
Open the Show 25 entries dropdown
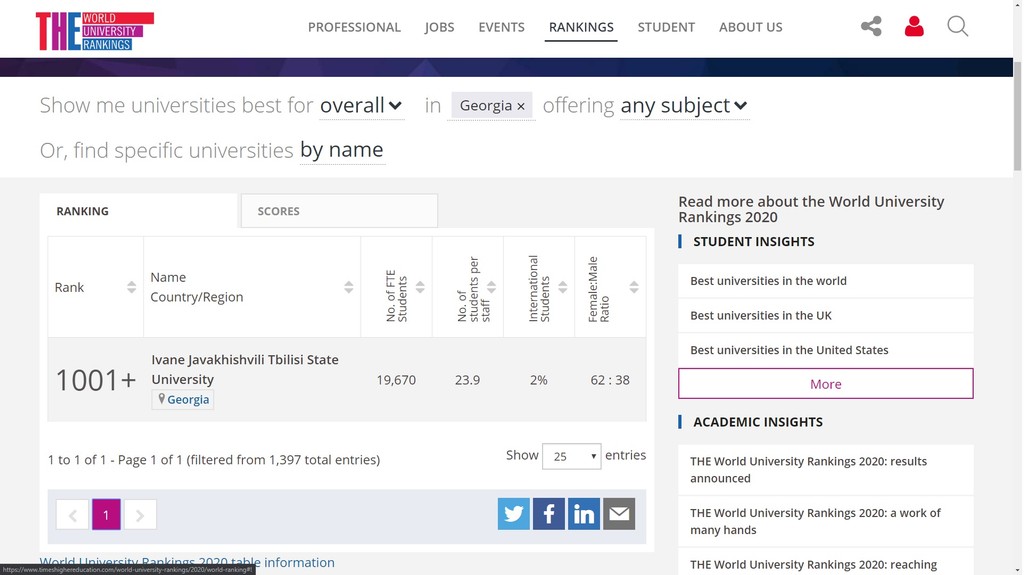point(571,456)
